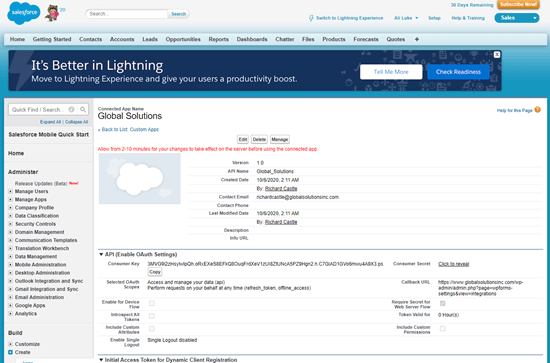Click the Manage button
Screen dimensions: 550x363
[280, 140]
